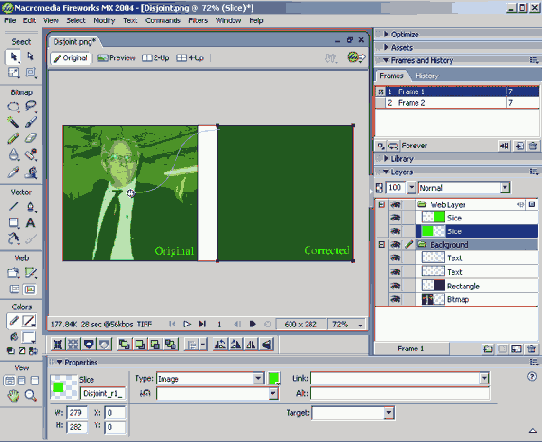The width and height of the screenshot is (542, 442).
Task: Collapse the Web Layer group
Action: (x=381, y=205)
